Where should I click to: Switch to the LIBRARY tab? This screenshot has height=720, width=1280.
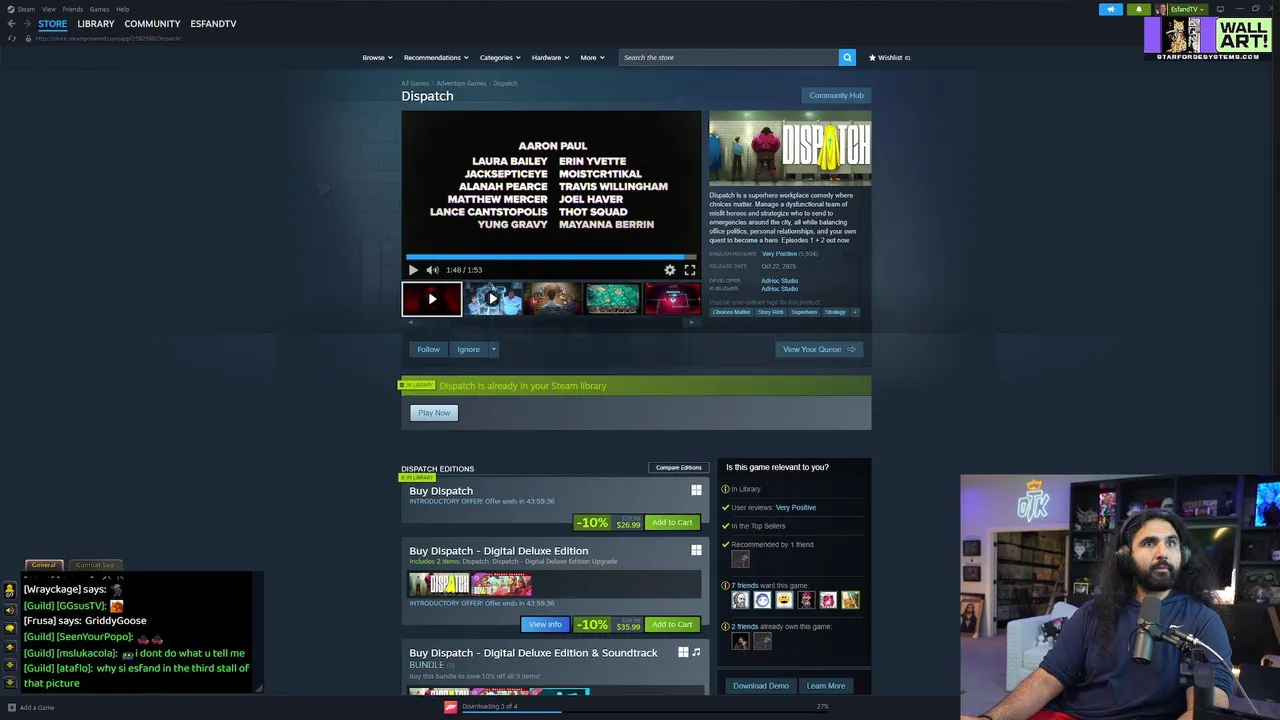pos(96,23)
